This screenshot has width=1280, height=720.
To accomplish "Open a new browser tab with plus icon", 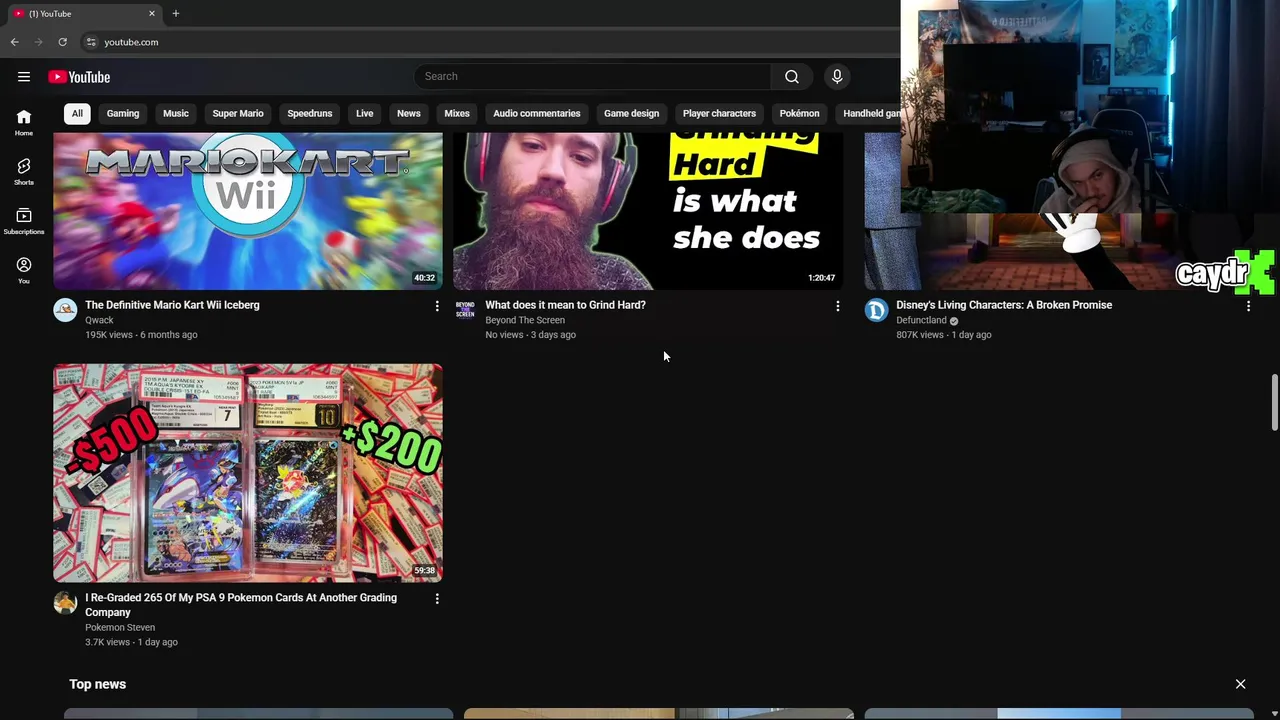I will [x=176, y=13].
